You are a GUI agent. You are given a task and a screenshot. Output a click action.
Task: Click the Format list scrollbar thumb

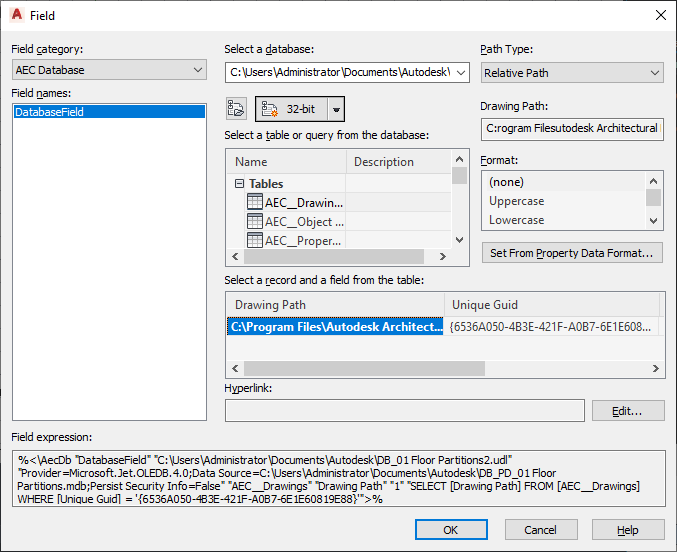pyautogui.click(x=654, y=197)
